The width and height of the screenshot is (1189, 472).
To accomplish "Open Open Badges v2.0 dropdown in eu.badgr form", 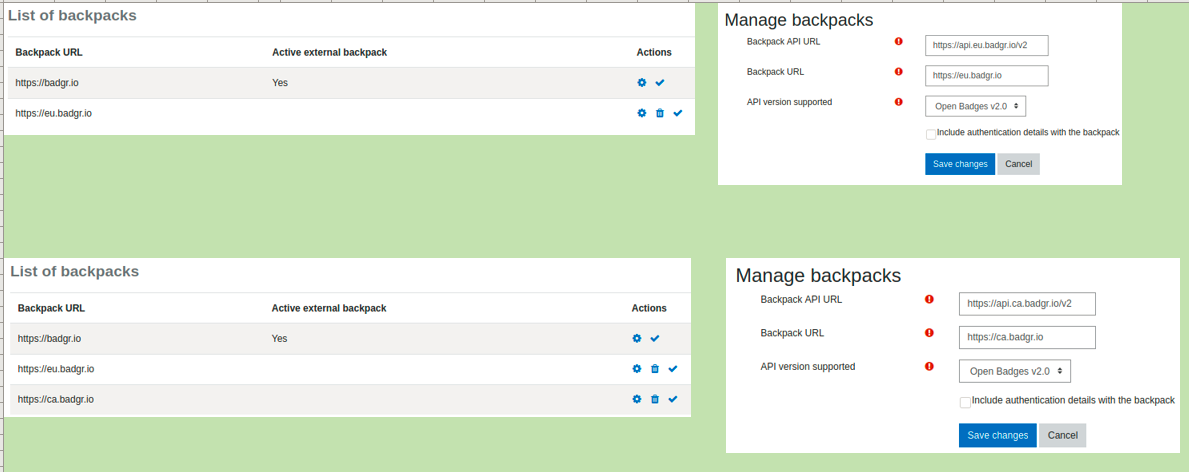I will tap(975, 105).
